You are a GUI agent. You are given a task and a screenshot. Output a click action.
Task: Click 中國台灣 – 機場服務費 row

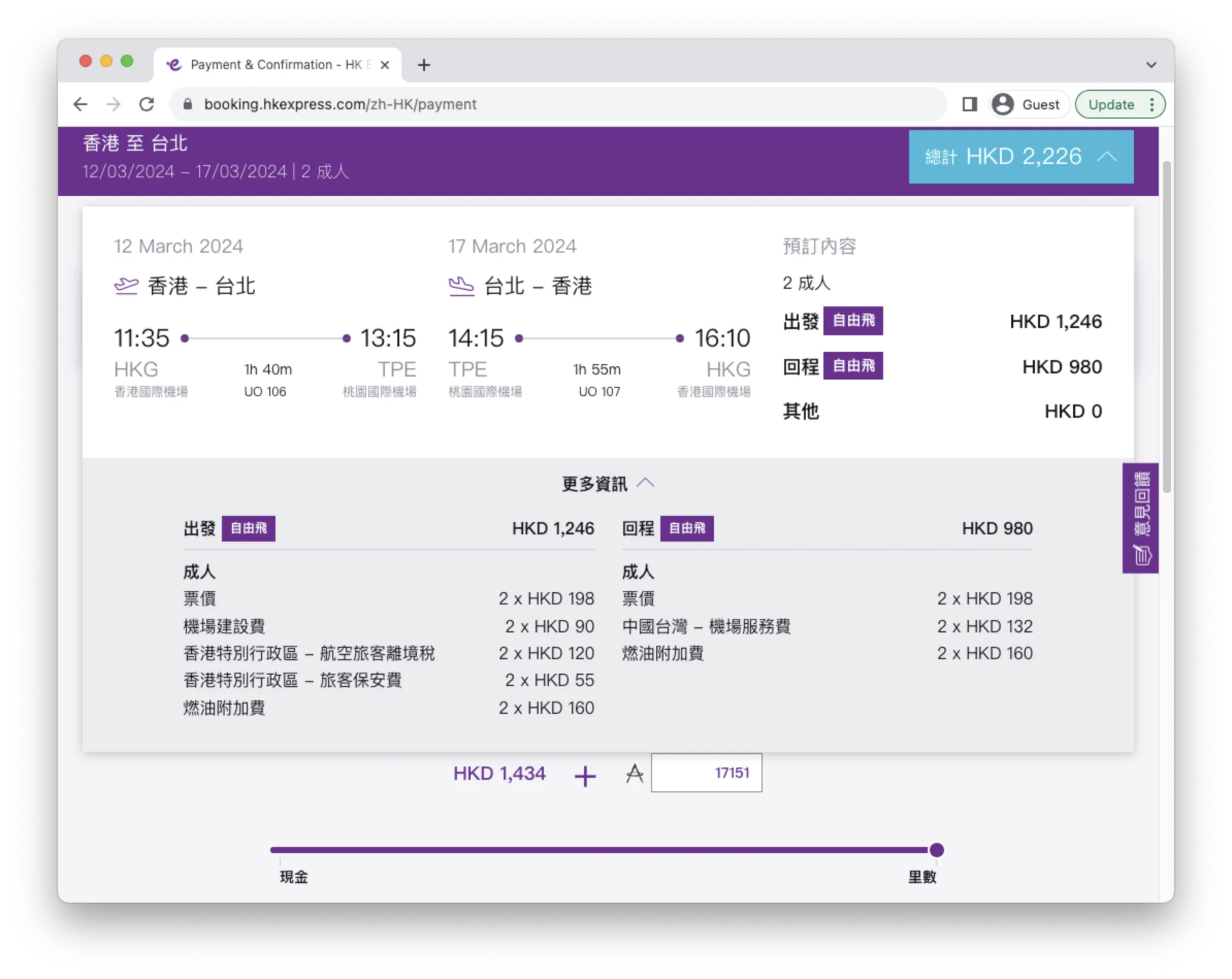(x=827, y=626)
